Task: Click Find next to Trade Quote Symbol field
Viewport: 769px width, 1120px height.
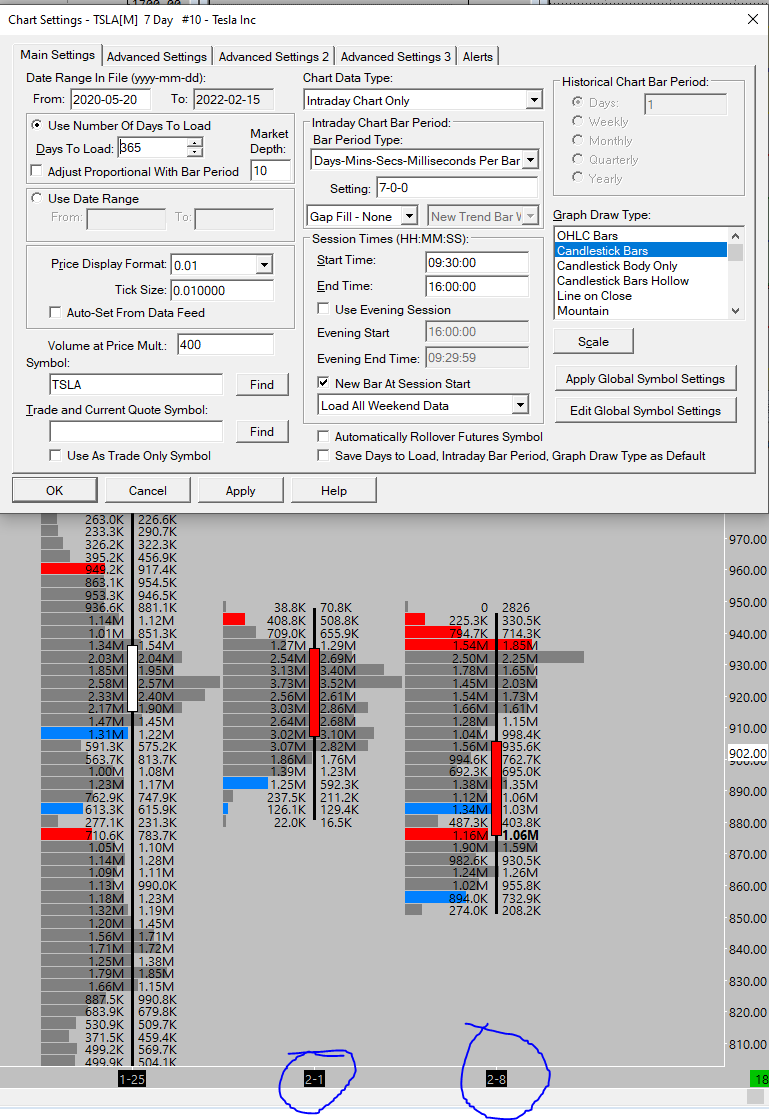Action: click(x=262, y=431)
